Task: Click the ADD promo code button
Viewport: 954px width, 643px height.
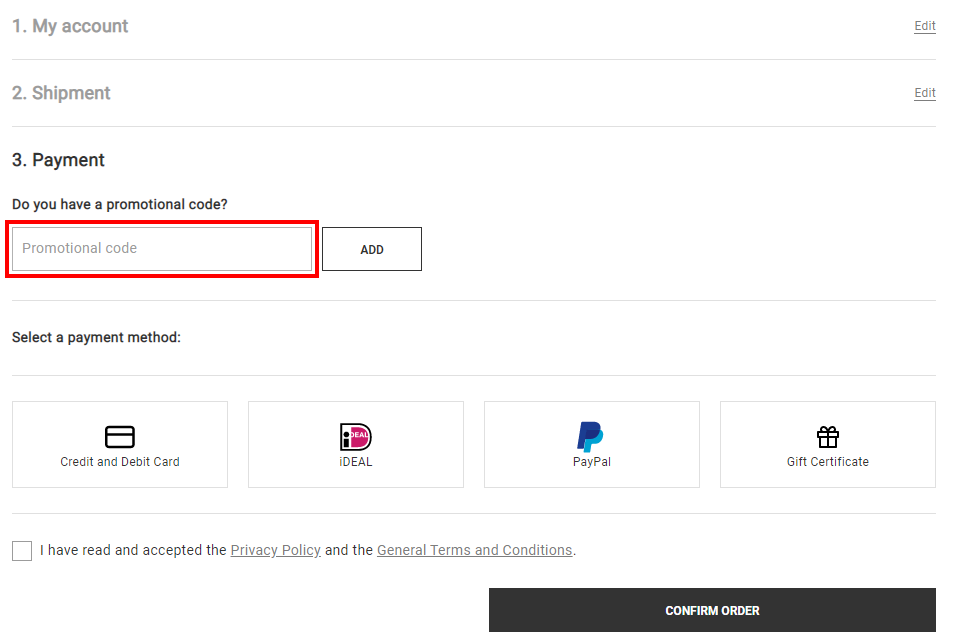Action: pyautogui.click(x=372, y=249)
